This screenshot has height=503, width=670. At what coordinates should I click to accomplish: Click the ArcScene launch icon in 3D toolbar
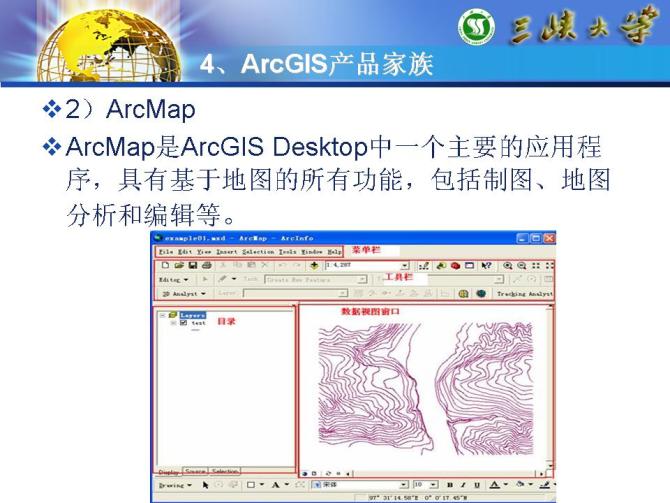click(463, 294)
